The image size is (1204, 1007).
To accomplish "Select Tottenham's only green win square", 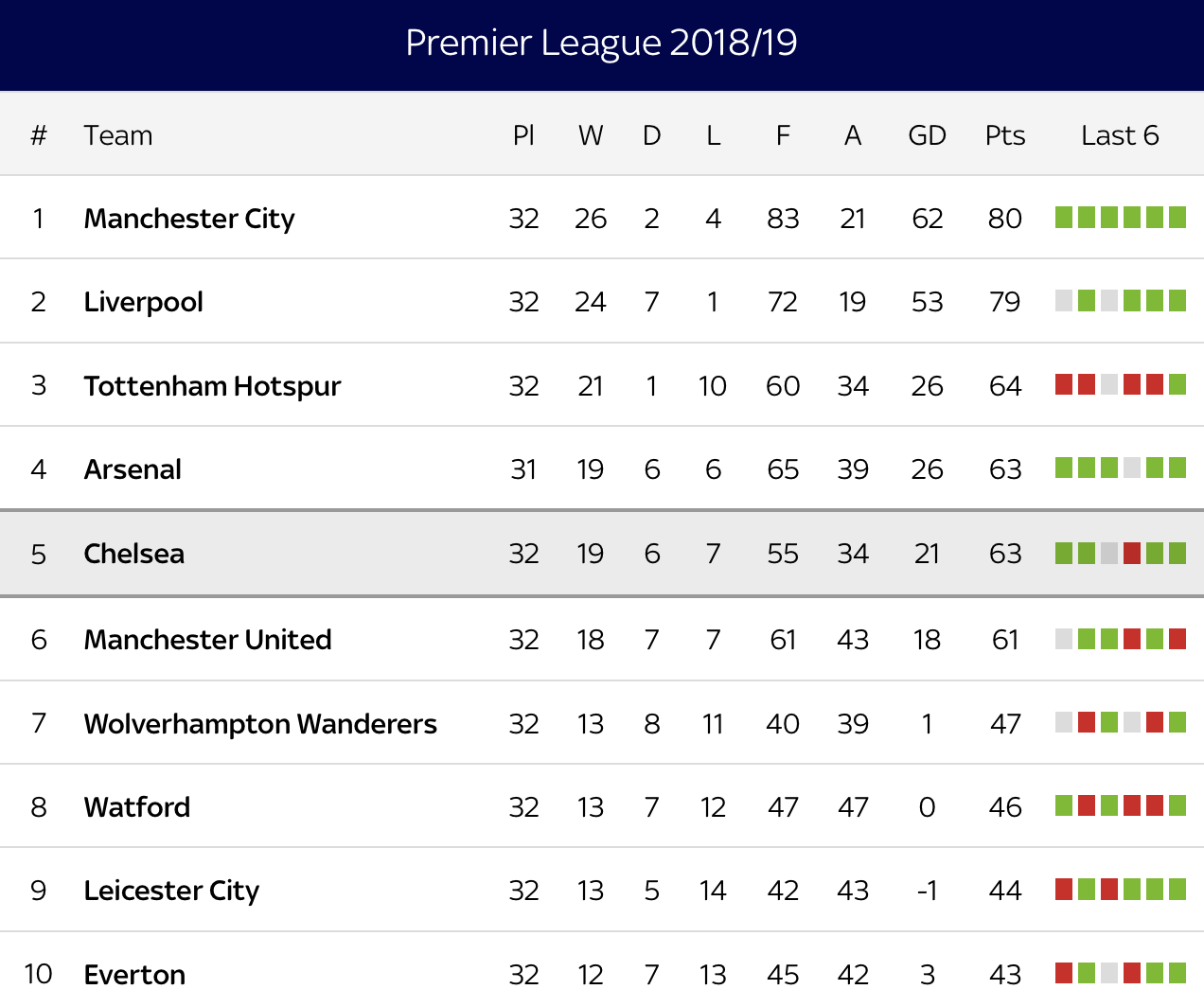I will click(1177, 384).
